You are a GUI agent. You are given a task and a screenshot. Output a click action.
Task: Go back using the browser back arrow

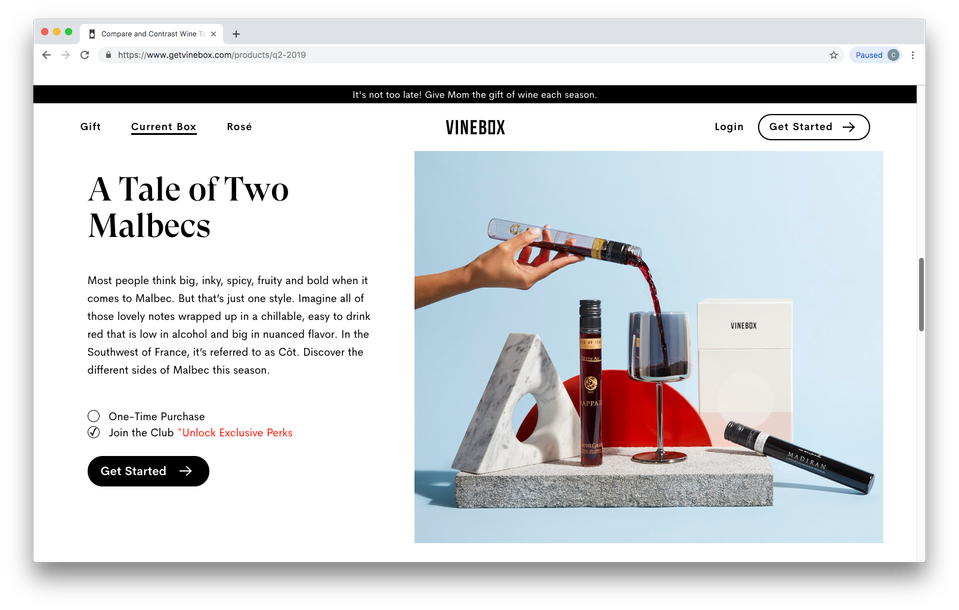46,55
